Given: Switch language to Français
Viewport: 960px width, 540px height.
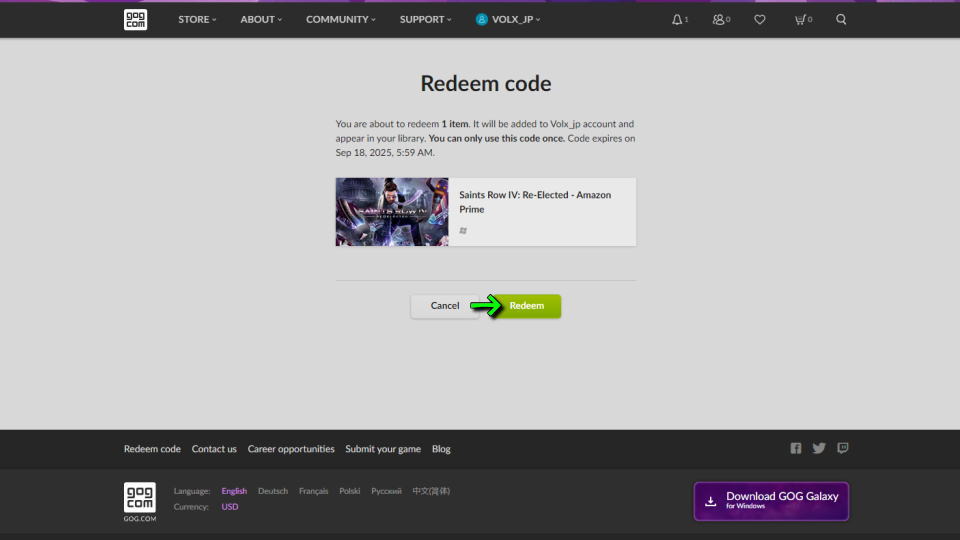Looking at the screenshot, I should coord(313,491).
